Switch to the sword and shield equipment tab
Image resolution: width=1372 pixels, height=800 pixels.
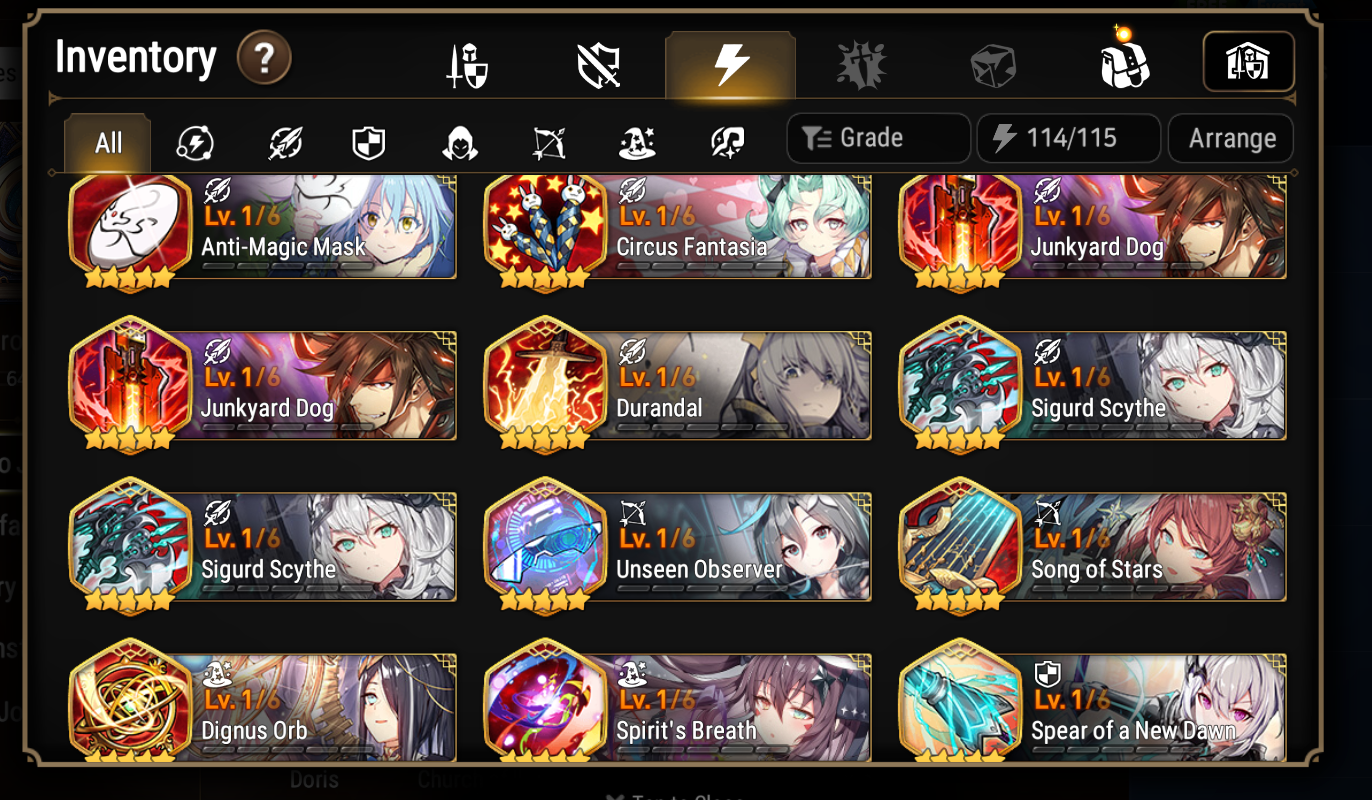pyautogui.click(x=467, y=66)
